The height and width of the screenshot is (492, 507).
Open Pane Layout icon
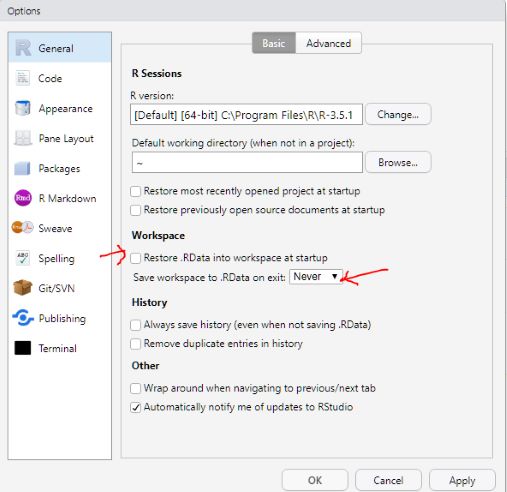pos(23,138)
